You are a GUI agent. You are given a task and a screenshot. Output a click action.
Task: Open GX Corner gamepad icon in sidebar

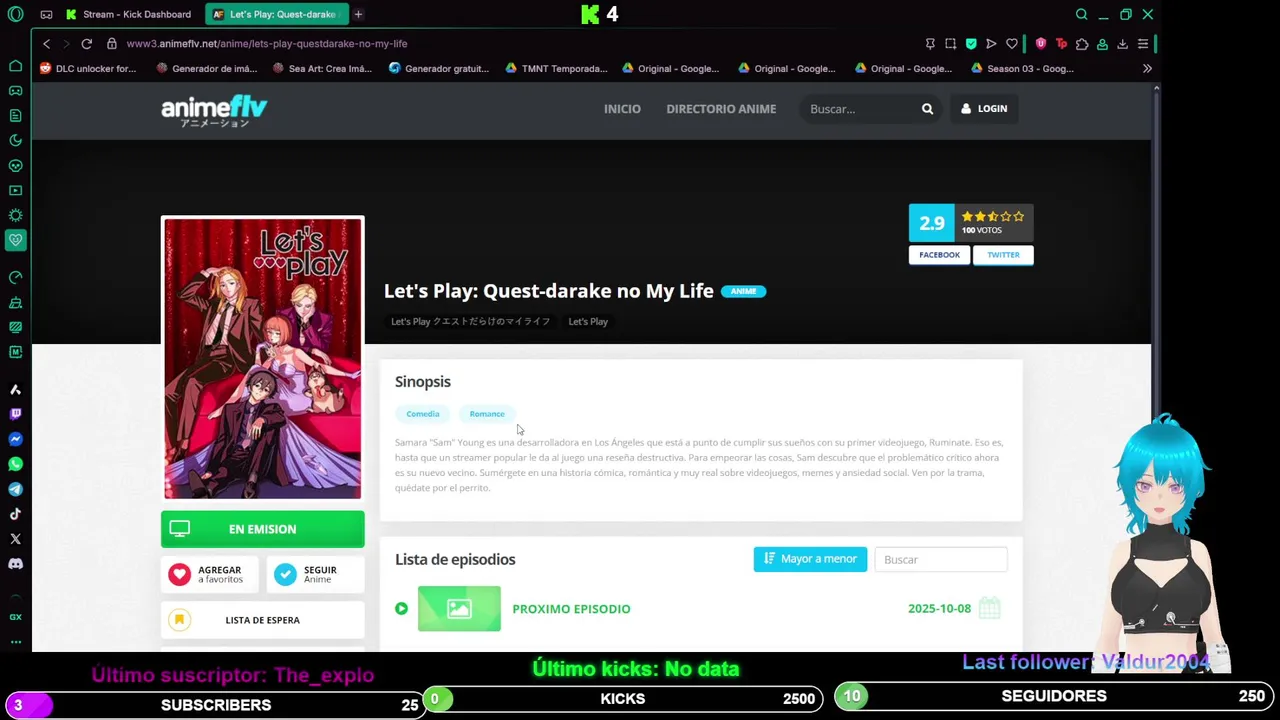pos(15,91)
